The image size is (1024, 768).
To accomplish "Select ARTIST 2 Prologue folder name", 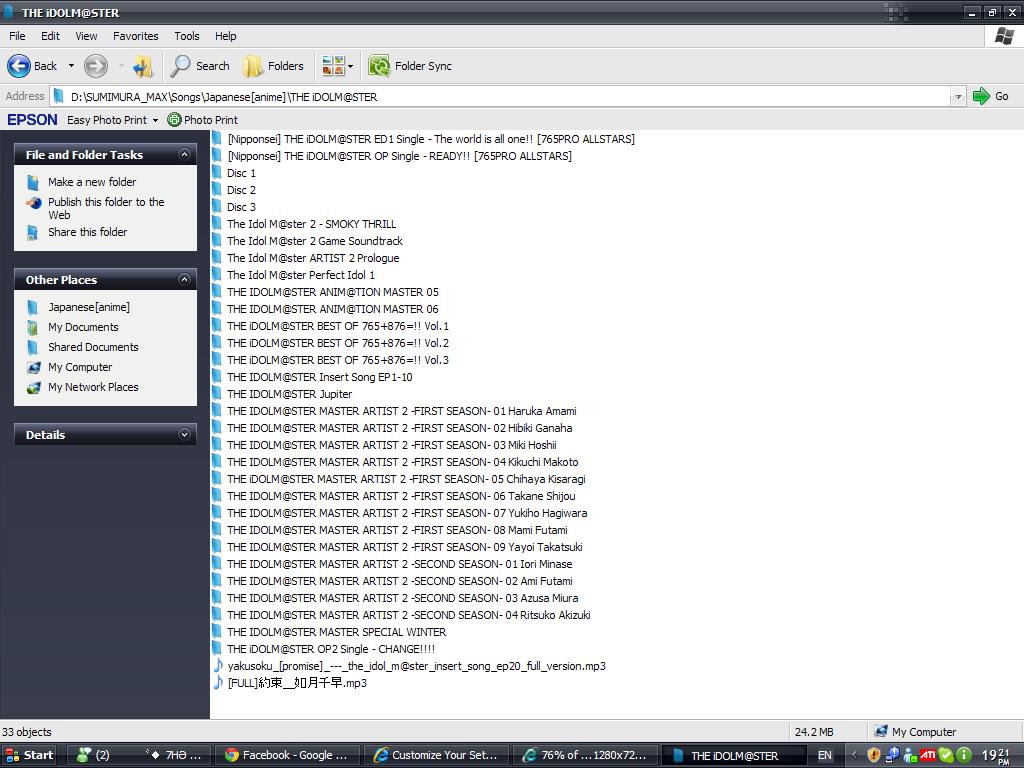I will point(313,258).
